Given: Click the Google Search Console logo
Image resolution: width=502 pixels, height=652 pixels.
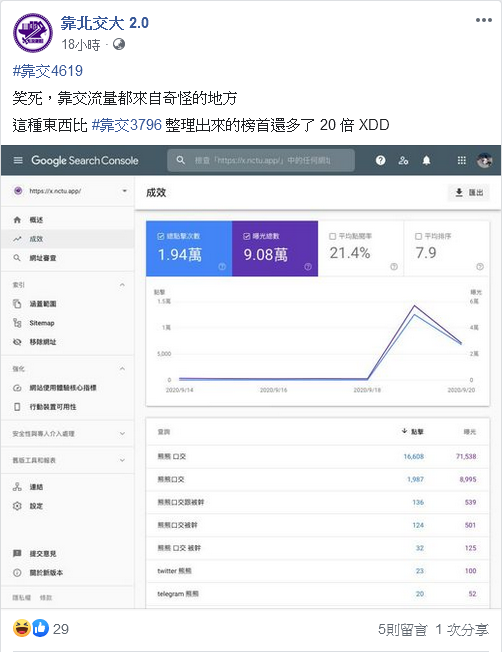Looking at the screenshot, I should (x=84, y=161).
